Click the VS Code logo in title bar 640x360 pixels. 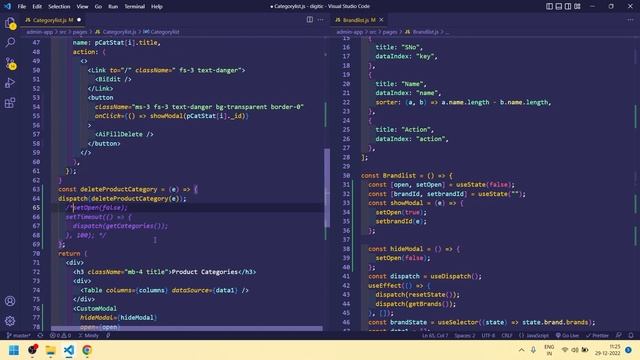(x=7, y=6)
